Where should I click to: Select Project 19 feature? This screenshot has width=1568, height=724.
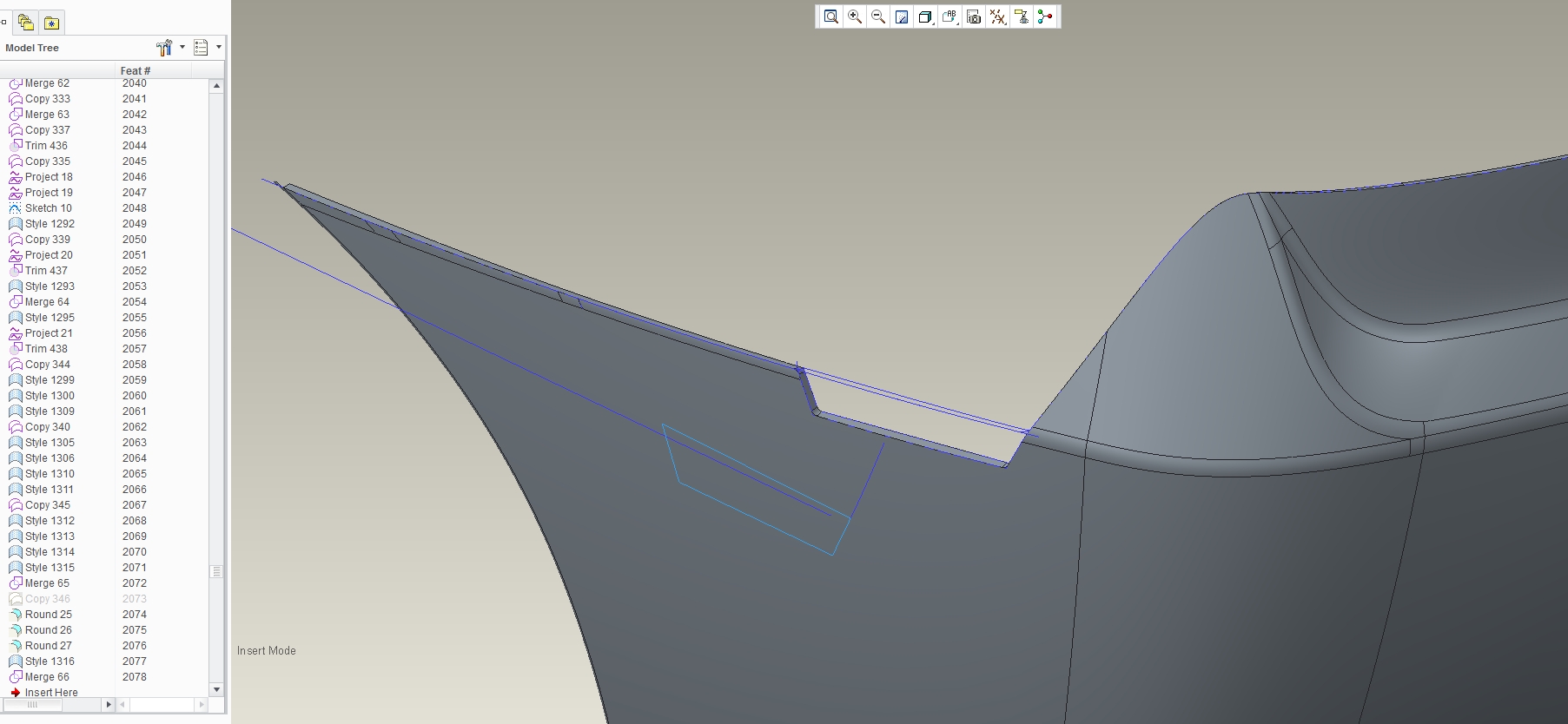click(x=49, y=193)
